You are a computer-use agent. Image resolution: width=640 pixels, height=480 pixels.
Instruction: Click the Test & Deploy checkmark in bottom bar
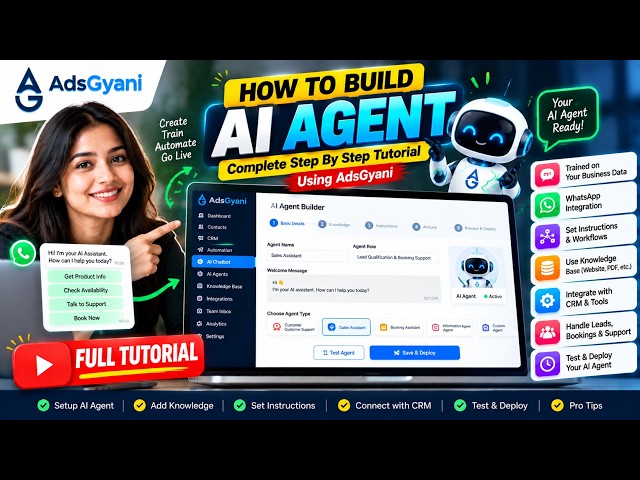point(460,405)
